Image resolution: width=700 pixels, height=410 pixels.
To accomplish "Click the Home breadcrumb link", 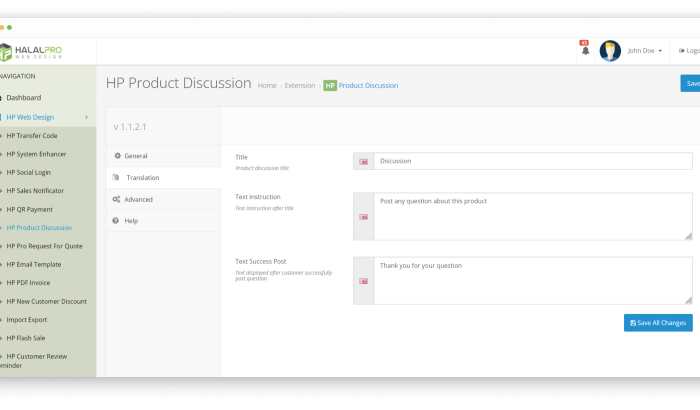I will 267,86.
